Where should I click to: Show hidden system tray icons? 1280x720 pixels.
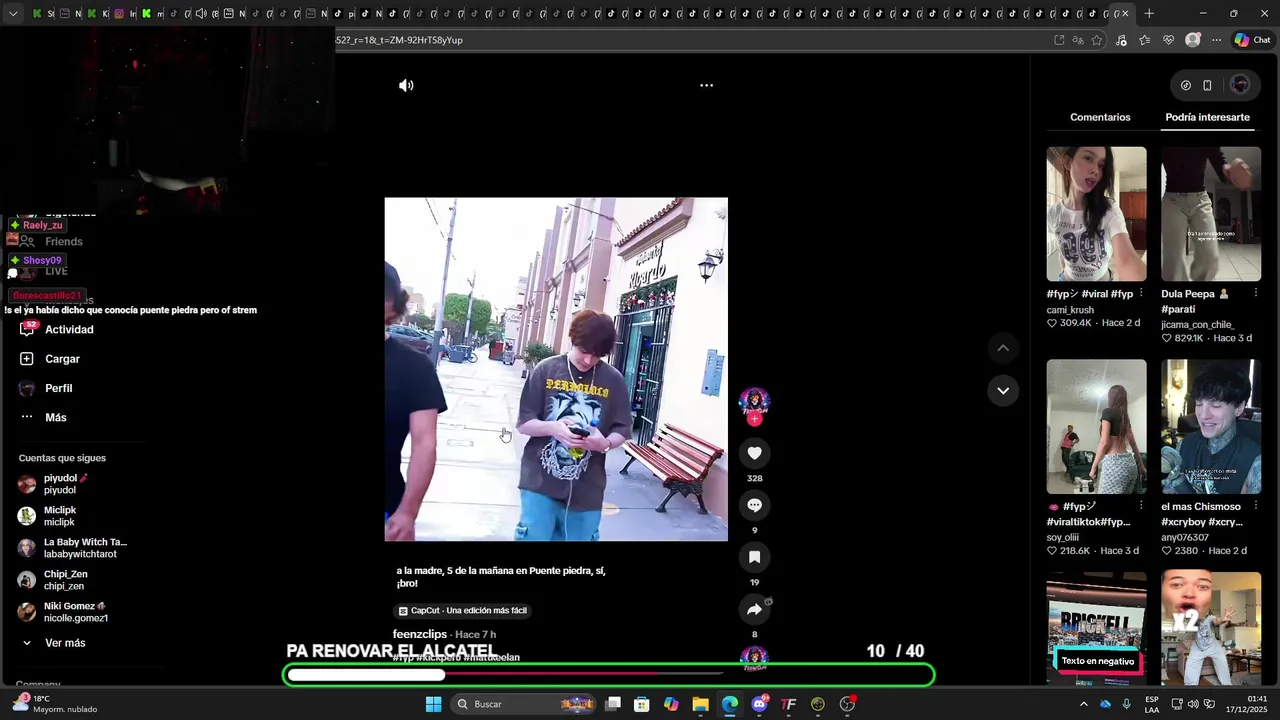coord(1083,704)
